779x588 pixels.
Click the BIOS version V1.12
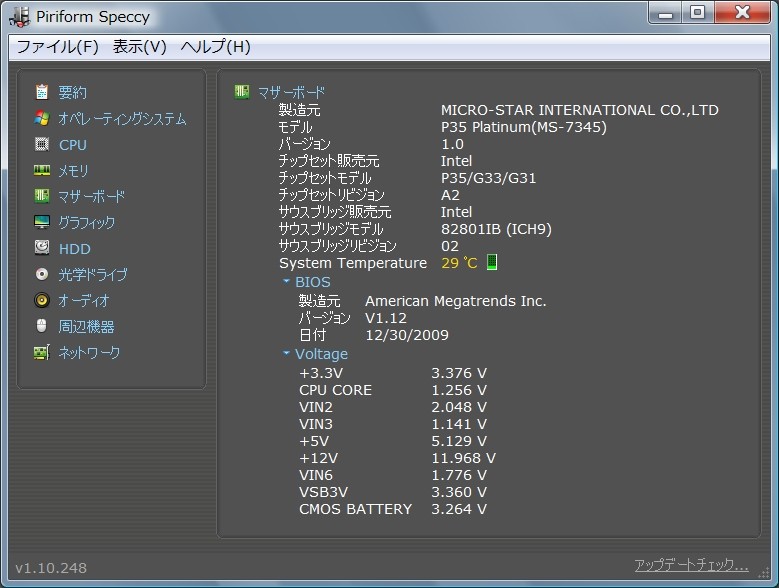pos(386,318)
